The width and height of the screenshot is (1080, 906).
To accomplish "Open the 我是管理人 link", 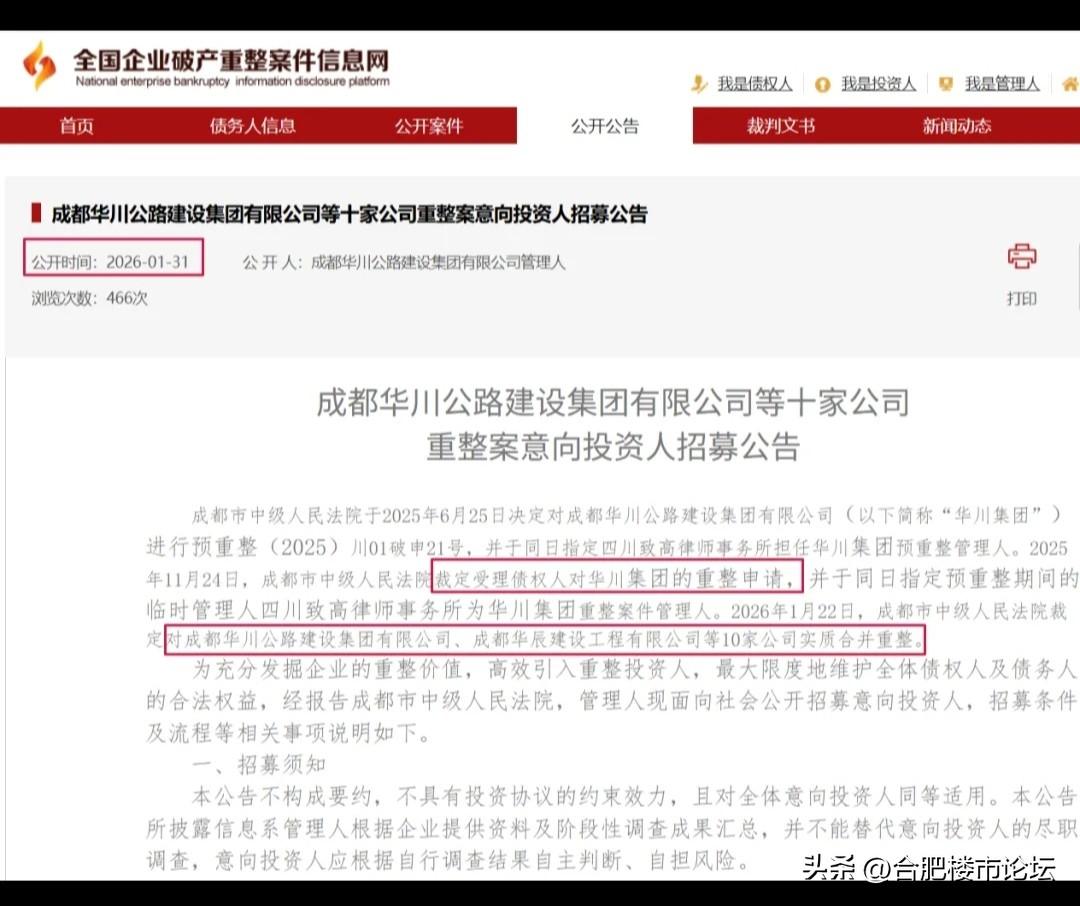I will (x=1002, y=84).
